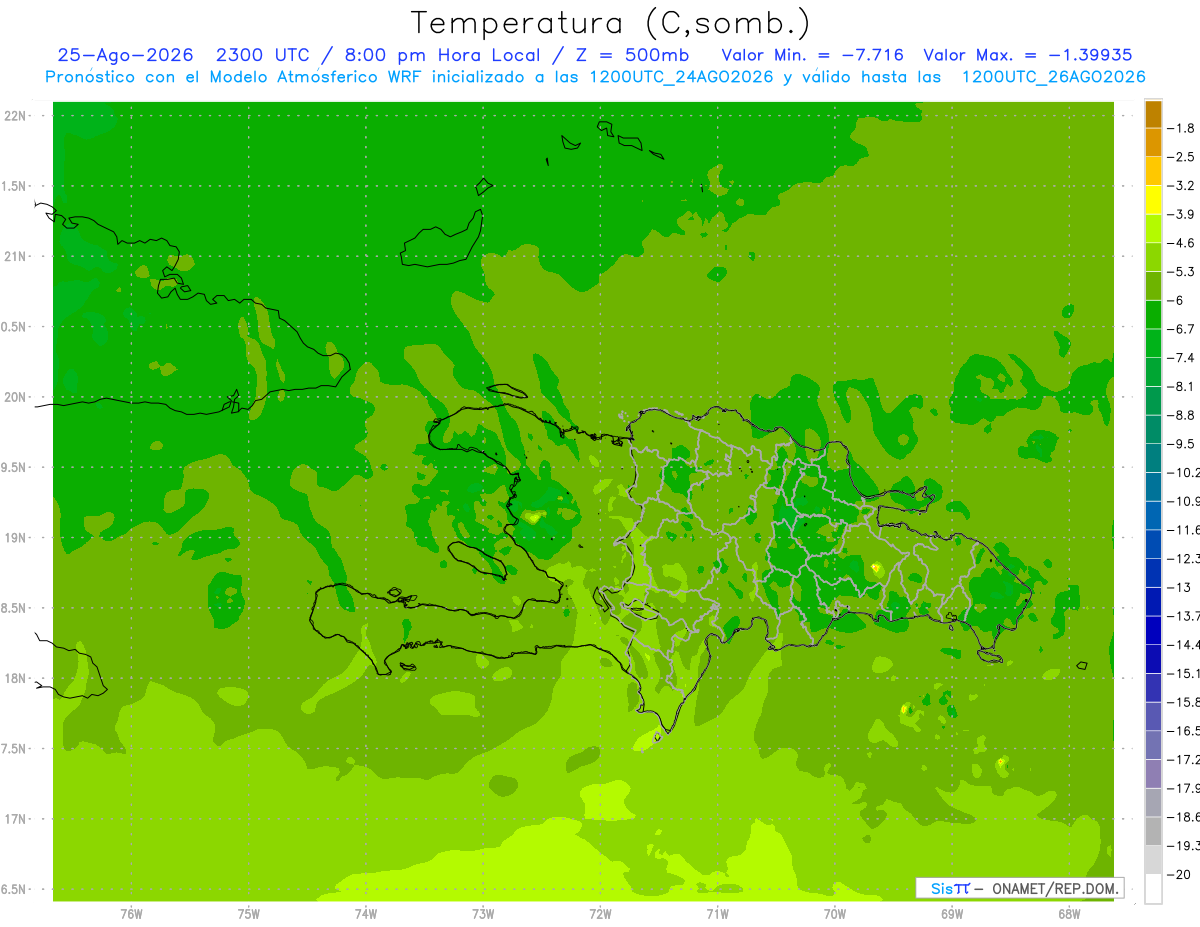
Task: Click the 22N latitude label
Action: (x=16, y=116)
